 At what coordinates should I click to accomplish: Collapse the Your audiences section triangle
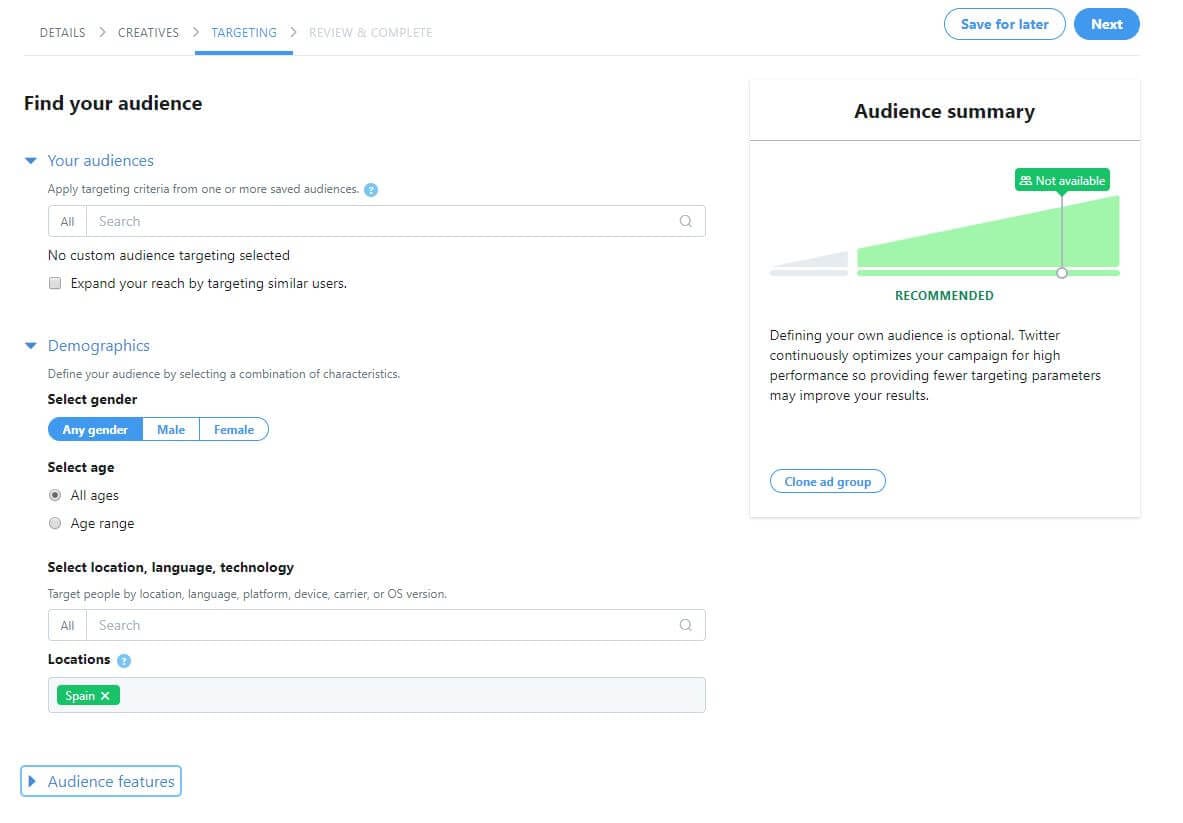31,160
